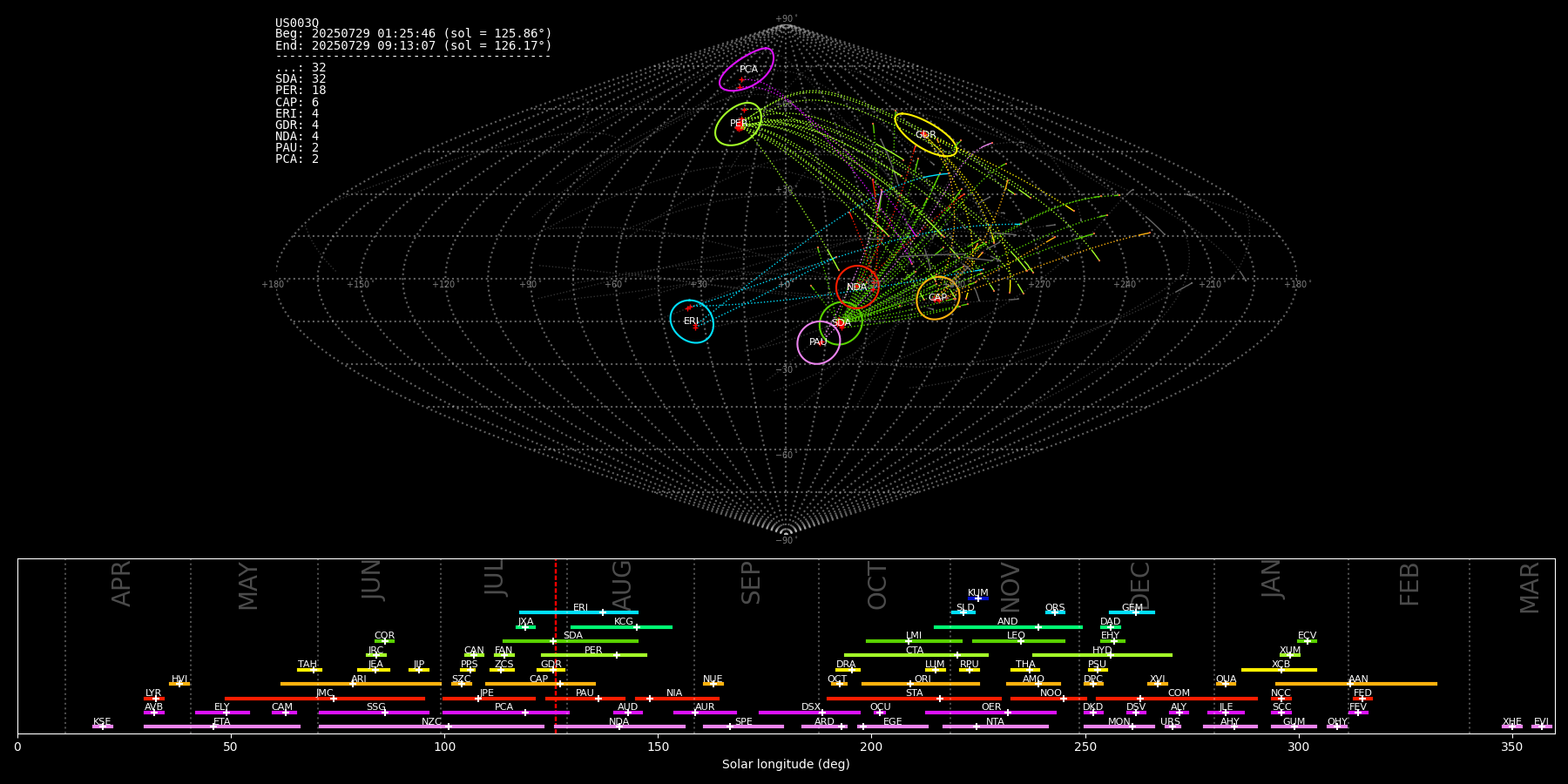The width and height of the screenshot is (1568, 784).
Task: Click the 350 tick on solar longitude axis
Action: (1512, 747)
